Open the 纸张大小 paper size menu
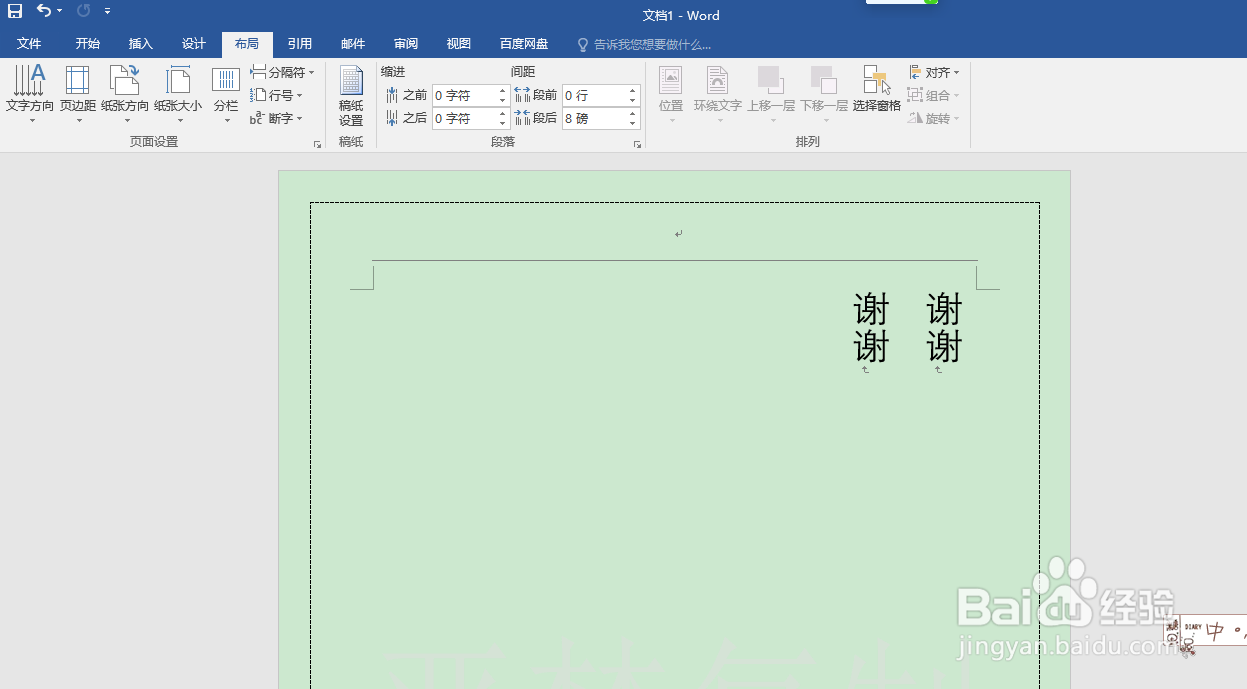 tap(178, 95)
